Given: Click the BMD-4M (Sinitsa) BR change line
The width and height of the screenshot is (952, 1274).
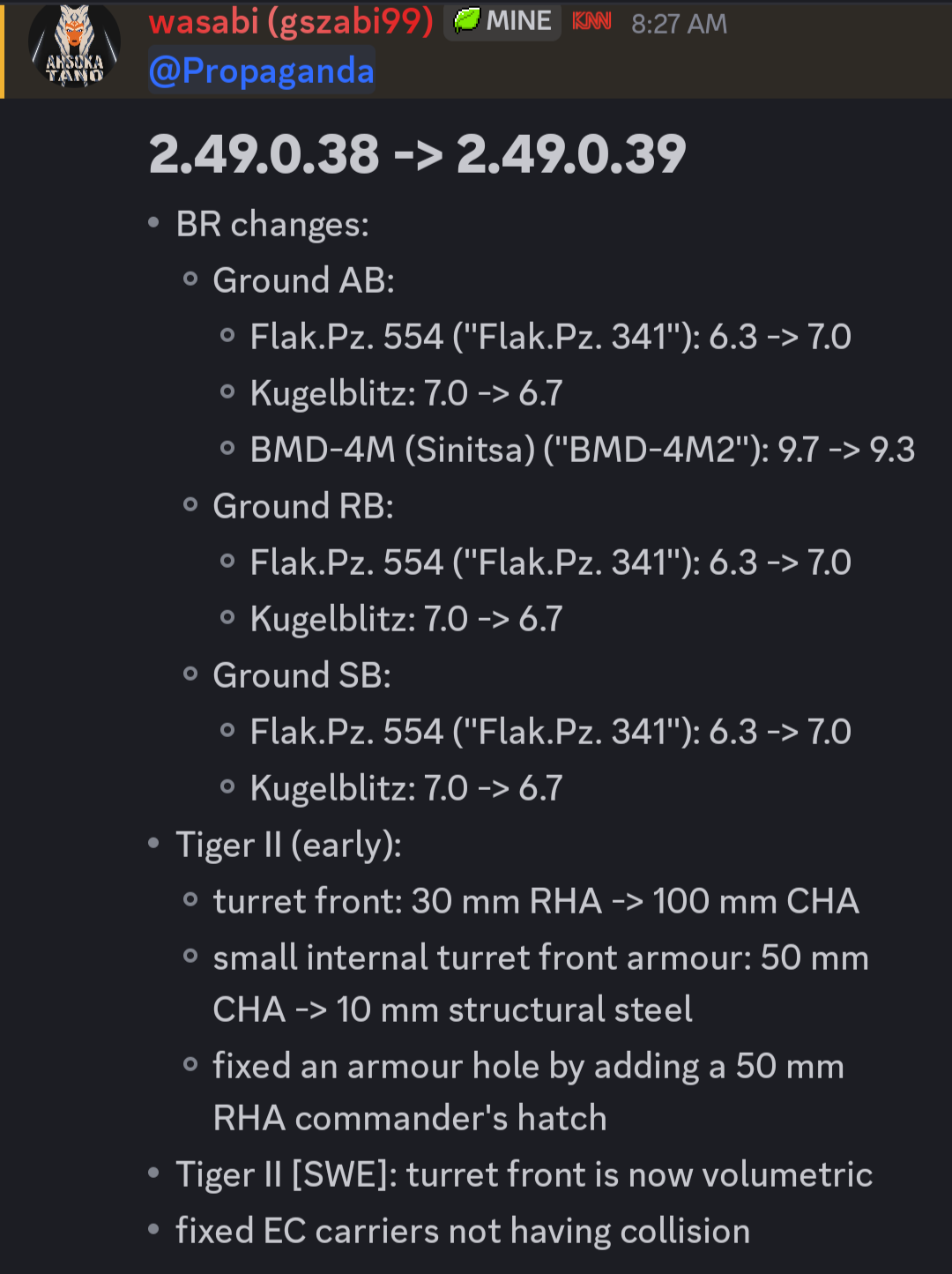Looking at the screenshot, I should pyautogui.click(x=582, y=450).
